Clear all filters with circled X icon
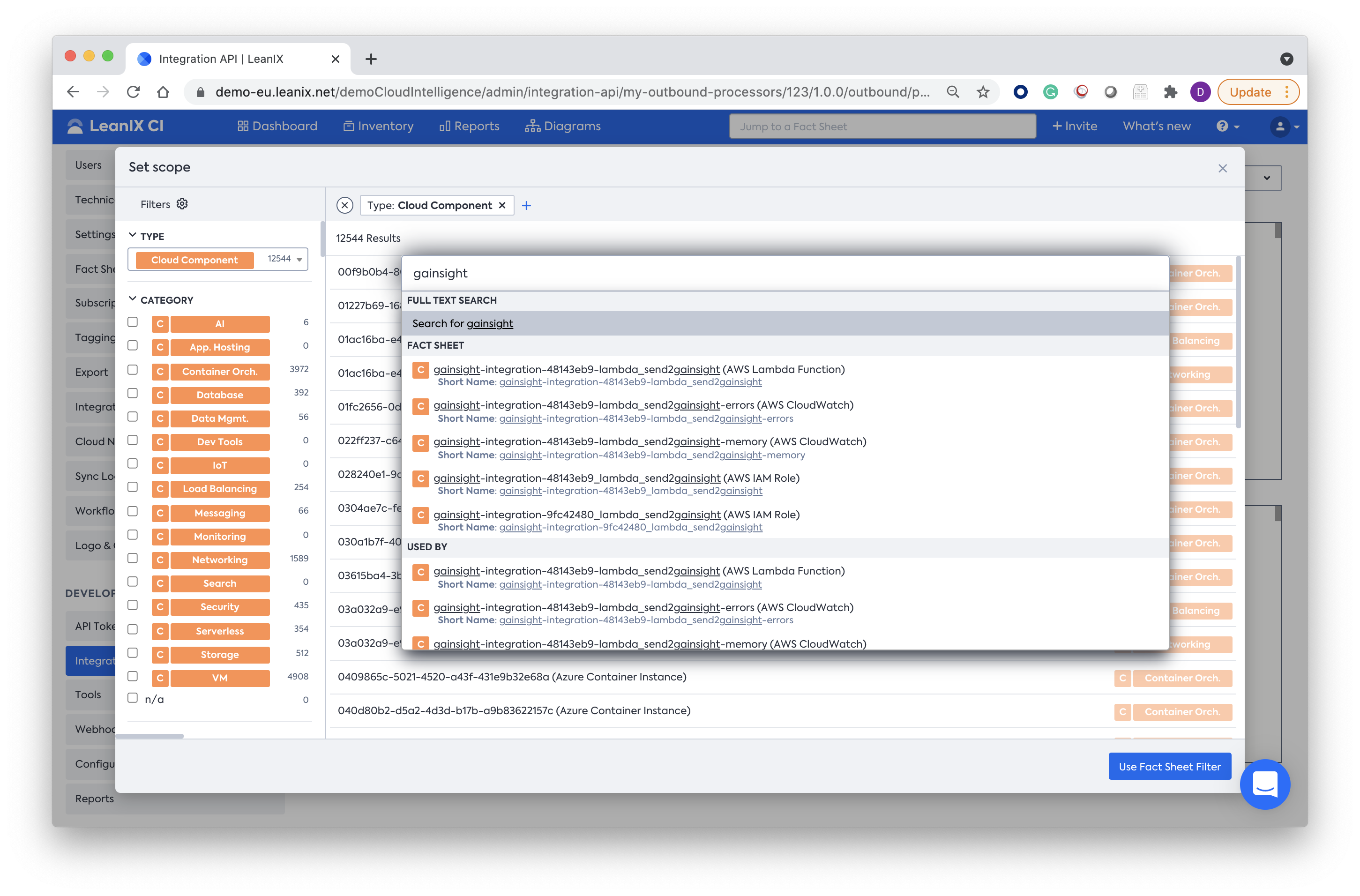The image size is (1360, 896). (344, 205)
